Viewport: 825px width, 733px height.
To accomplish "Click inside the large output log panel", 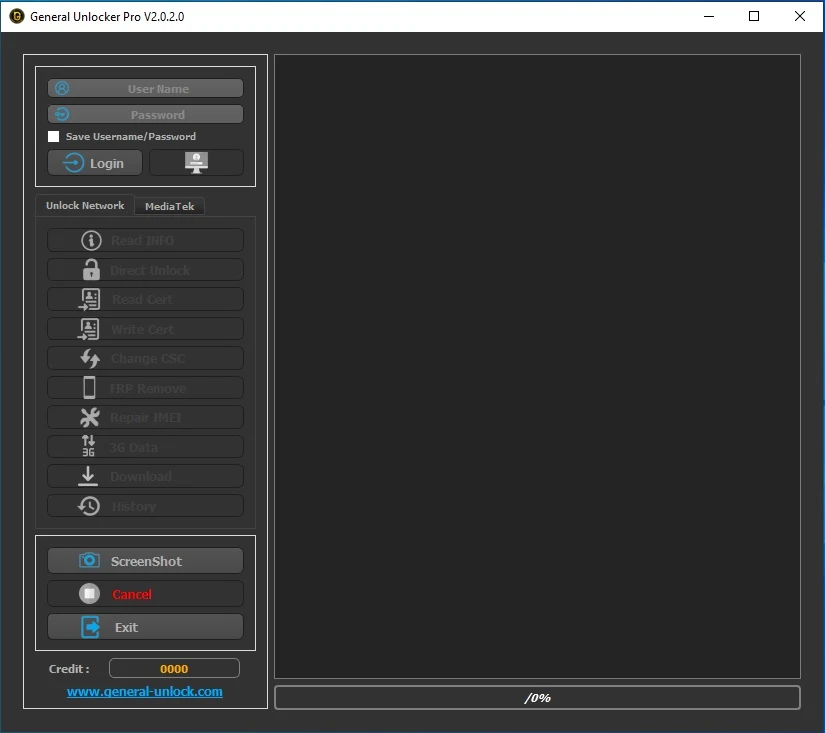I will coord(537,366).
